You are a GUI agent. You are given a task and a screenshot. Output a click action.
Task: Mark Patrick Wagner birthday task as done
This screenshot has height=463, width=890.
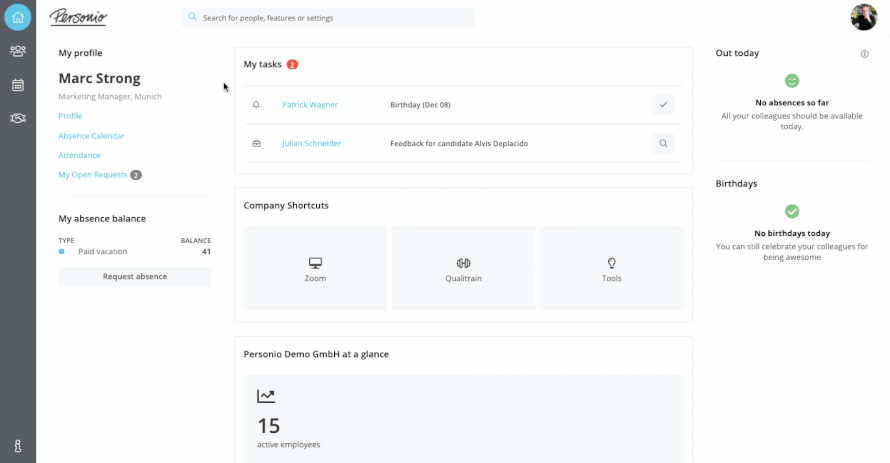[x=663, y=104]
